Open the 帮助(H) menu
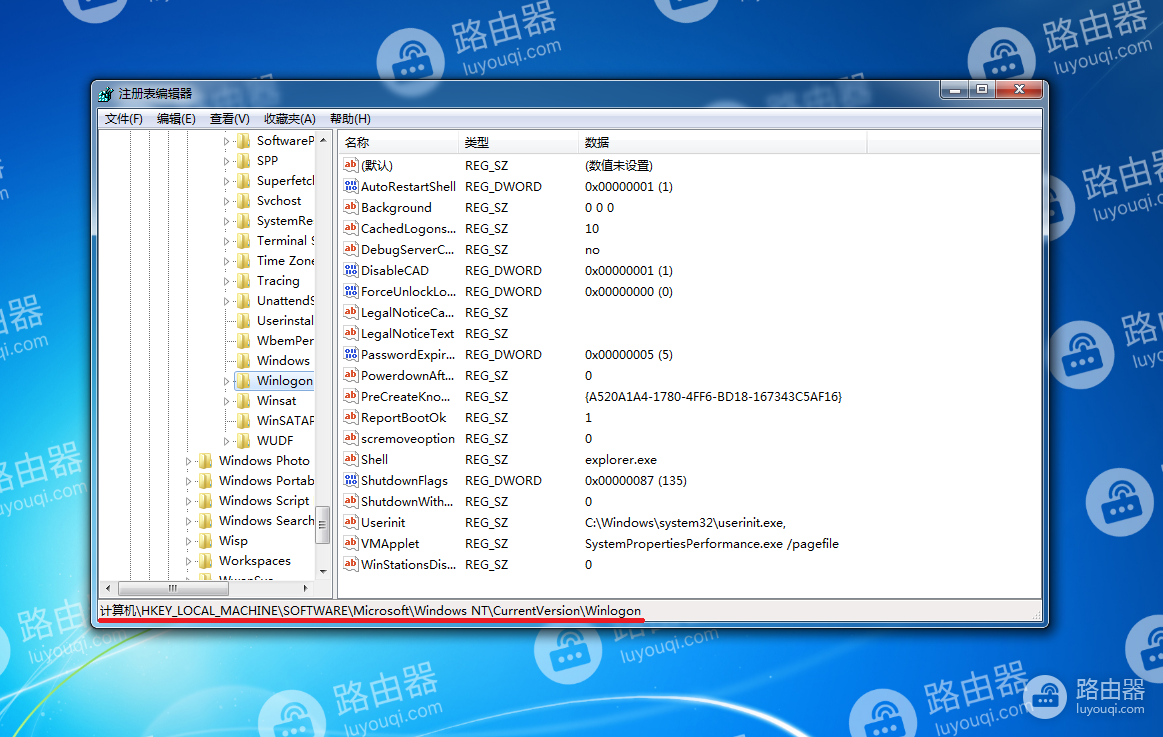 tap(350, 119)
